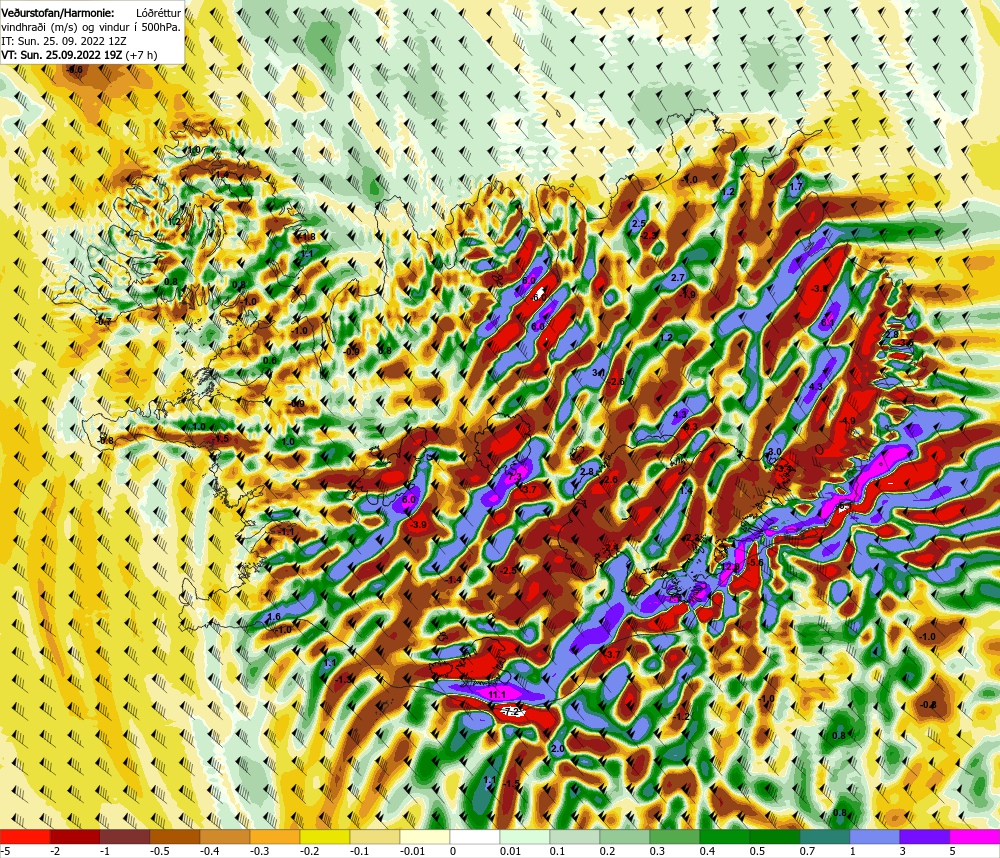Image resolution: width=1000 pixels, height=858 pixels.
Task: Click the pale yellow swatch between -0.1 and -0.01
Action: coord(375,836)
